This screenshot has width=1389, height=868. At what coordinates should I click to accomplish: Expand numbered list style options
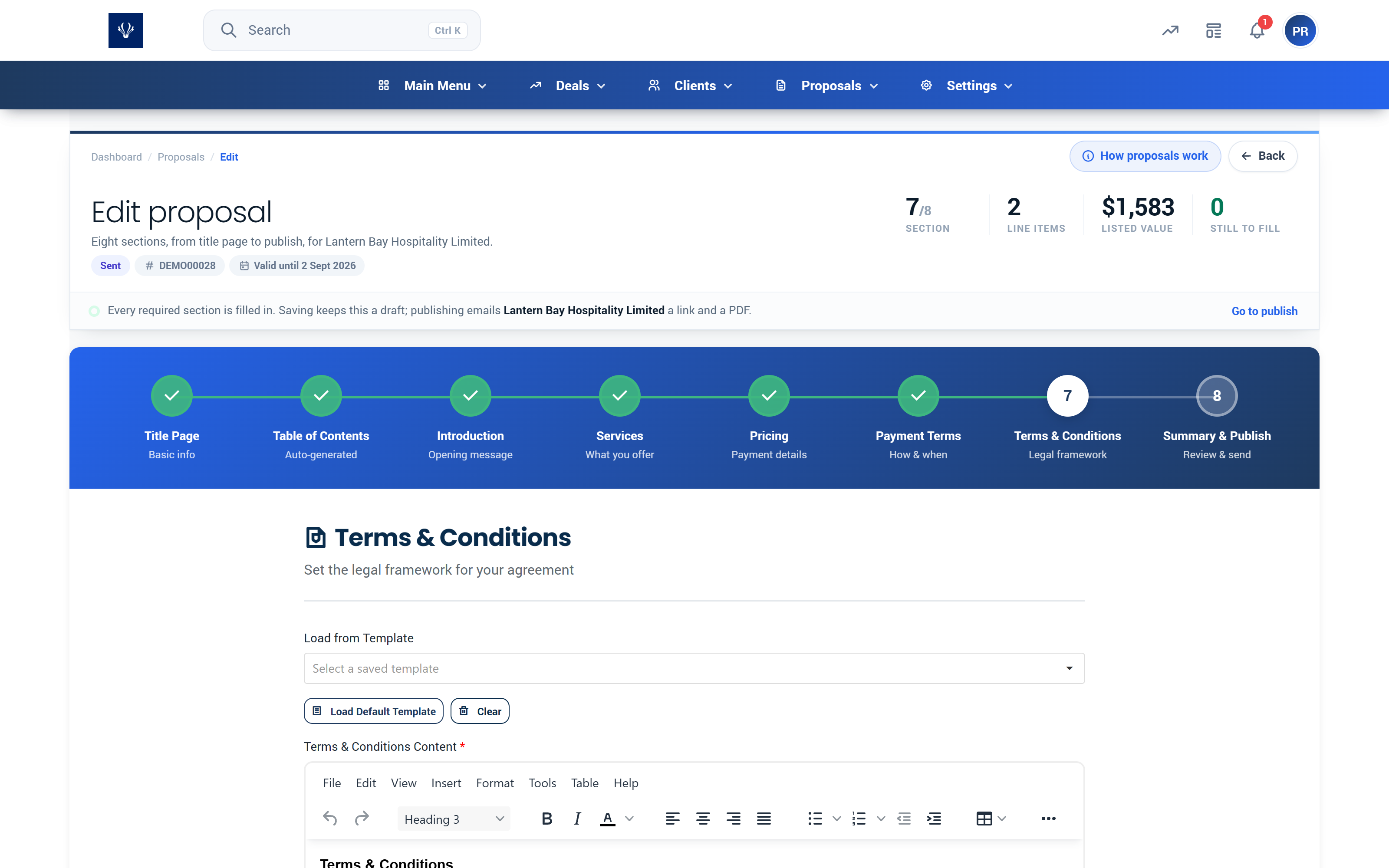[x=880, y=819]
